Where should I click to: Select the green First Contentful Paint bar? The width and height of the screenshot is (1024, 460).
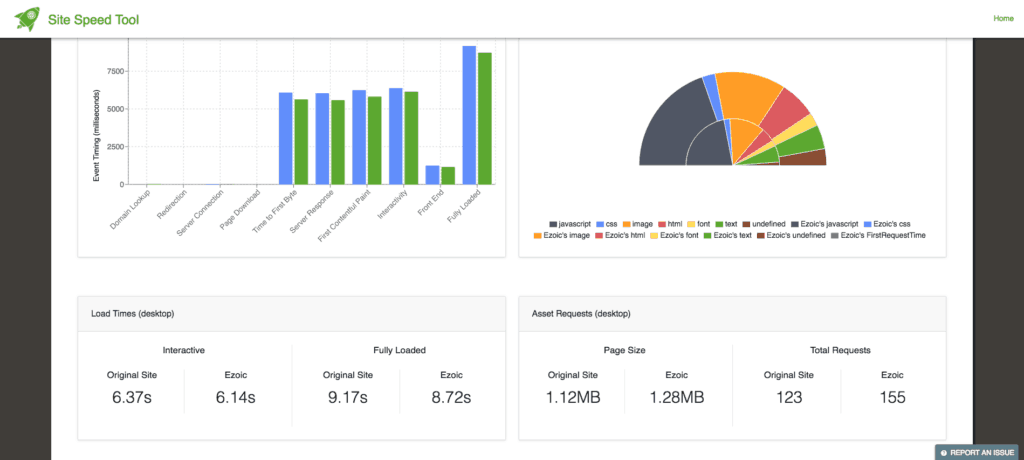(x=374, y=140)
